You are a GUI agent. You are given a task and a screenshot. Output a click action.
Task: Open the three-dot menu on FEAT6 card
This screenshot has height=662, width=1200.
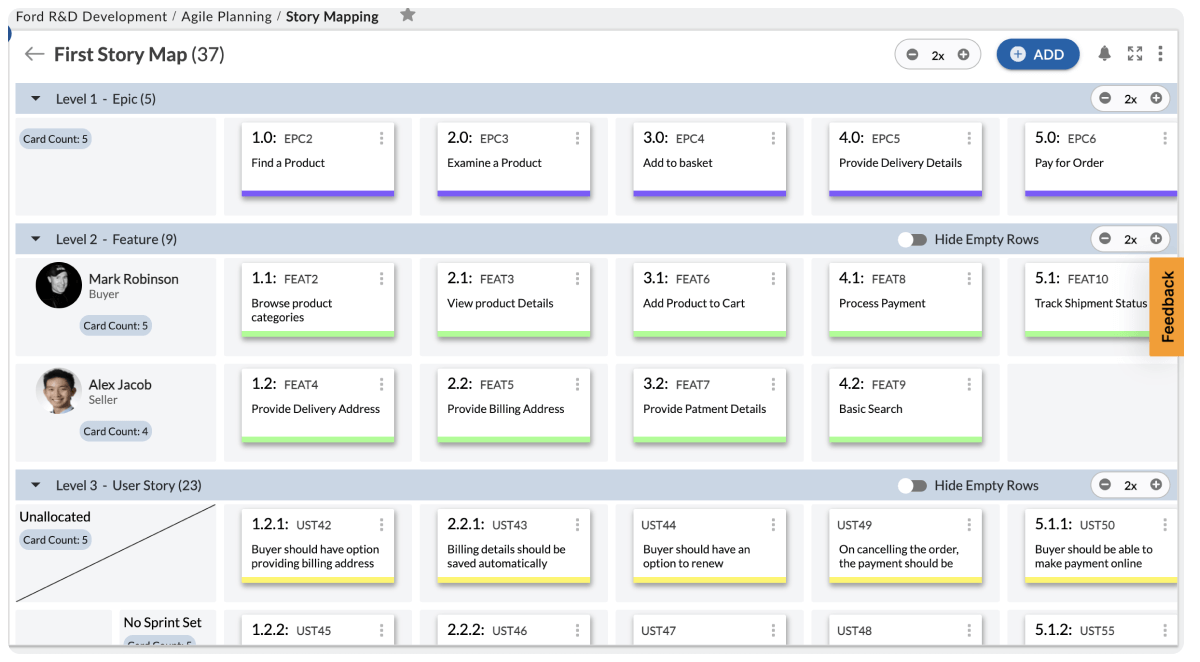tap(773, 279)
